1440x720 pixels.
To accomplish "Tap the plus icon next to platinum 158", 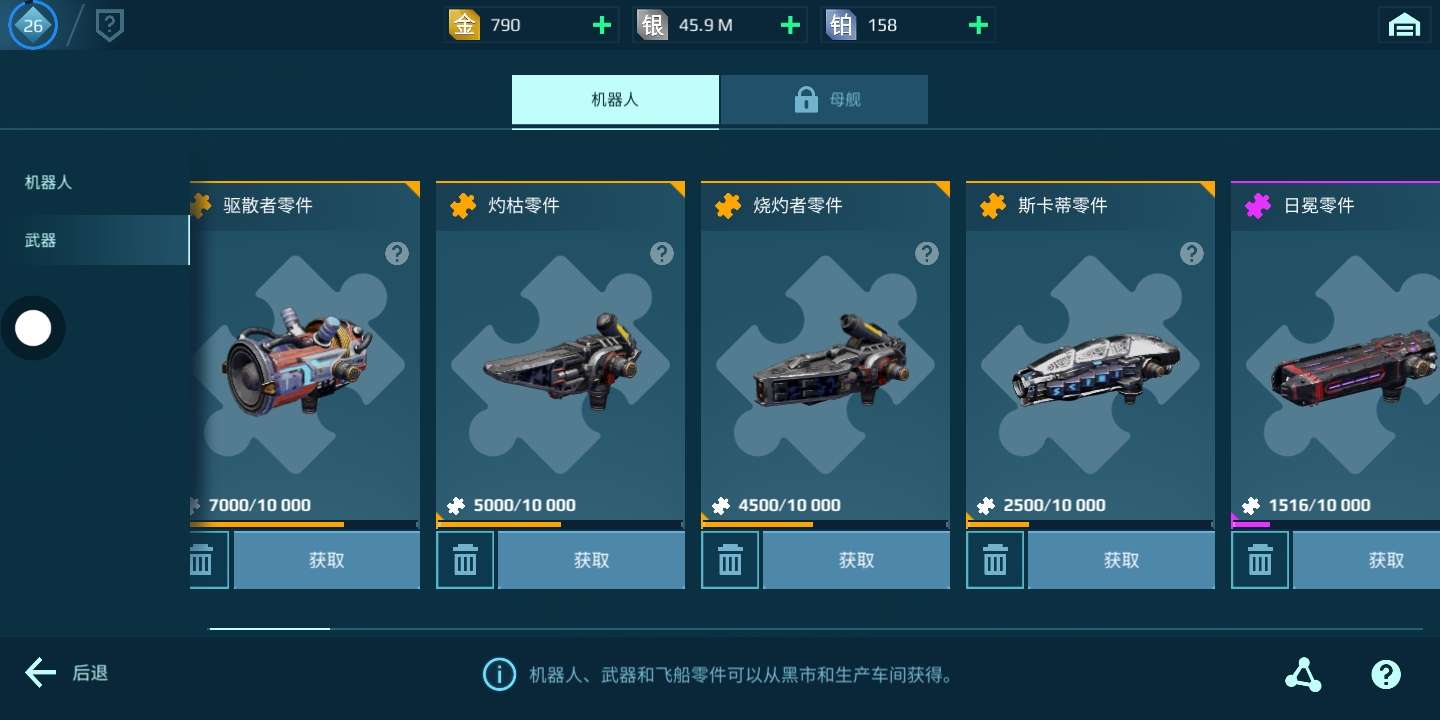I will [x=978, y=25].
